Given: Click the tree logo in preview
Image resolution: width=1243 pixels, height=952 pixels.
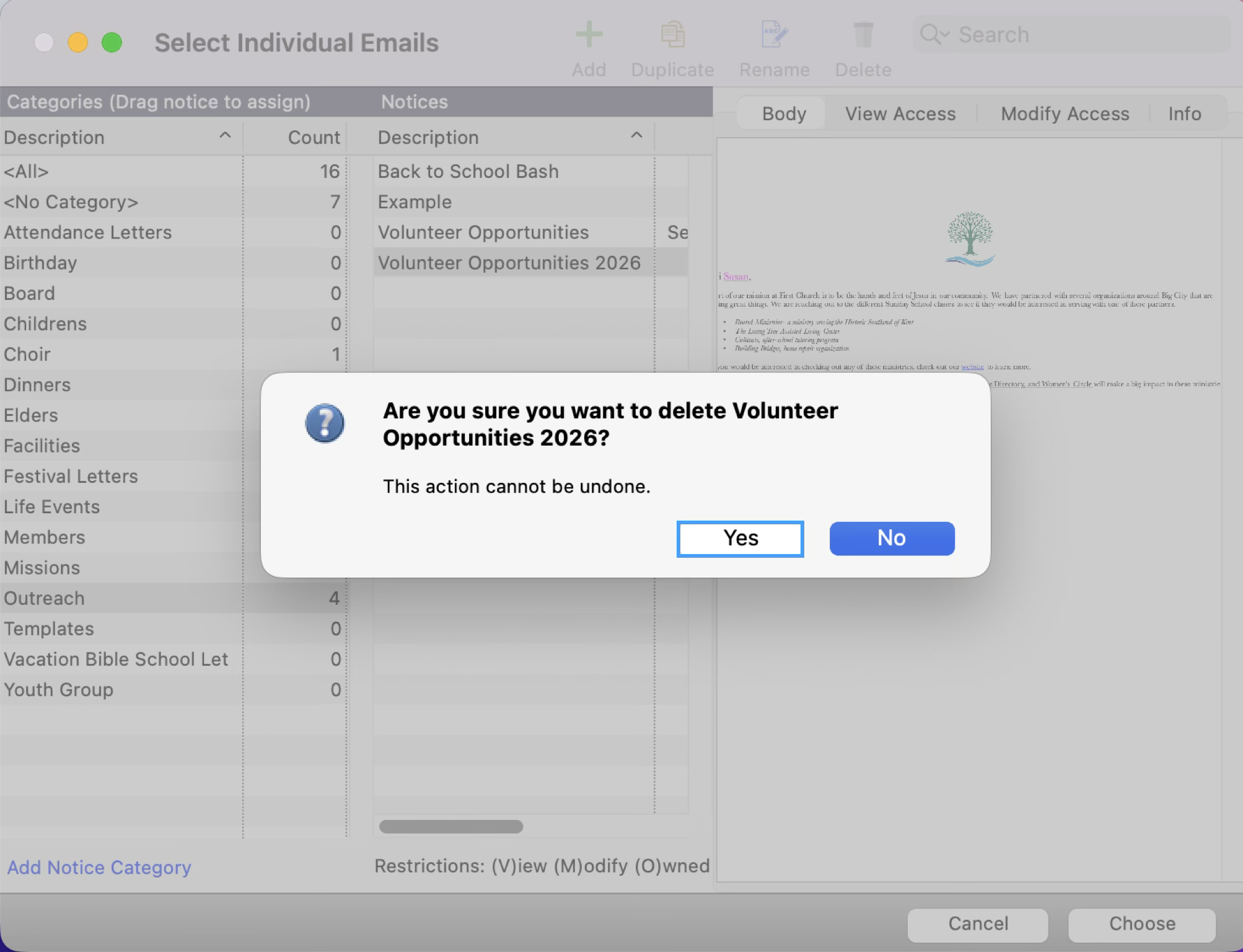Looking at the screenshot, I should coord(970,239).
